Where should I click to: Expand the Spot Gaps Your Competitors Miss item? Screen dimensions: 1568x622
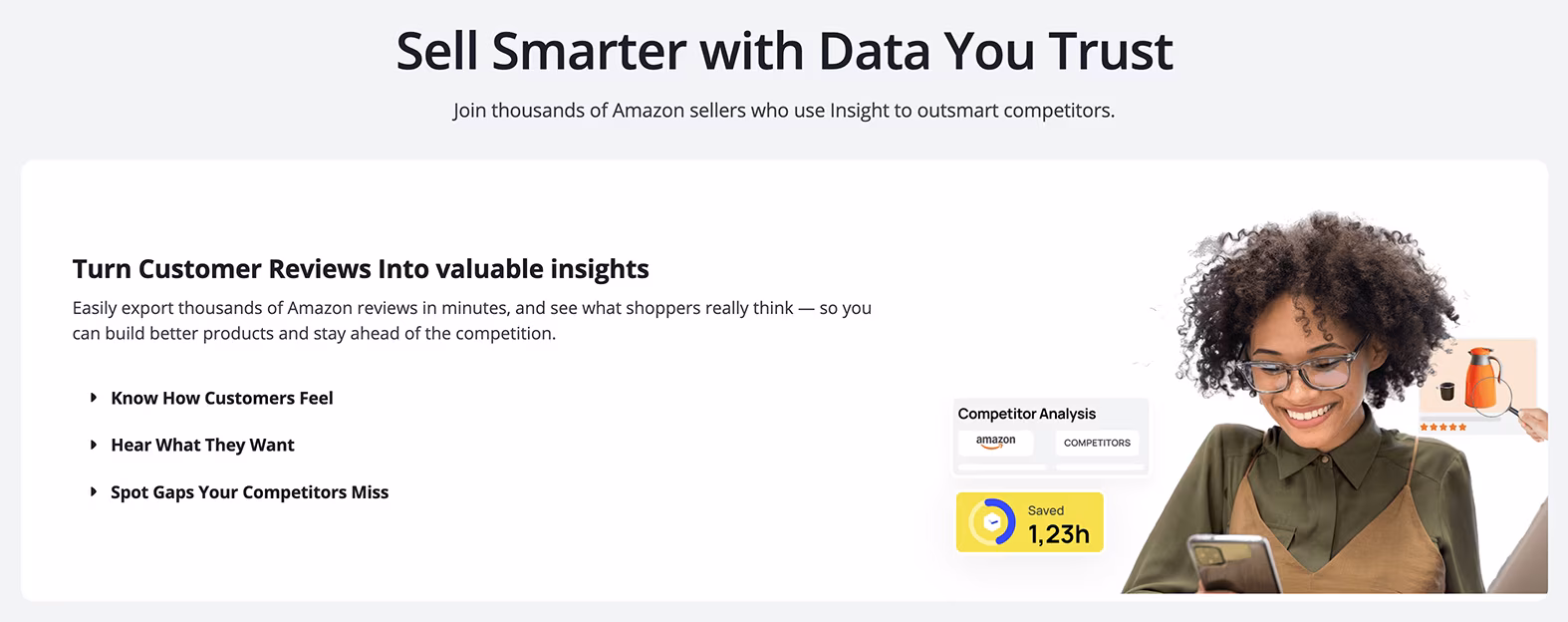(x=249, y=491)
